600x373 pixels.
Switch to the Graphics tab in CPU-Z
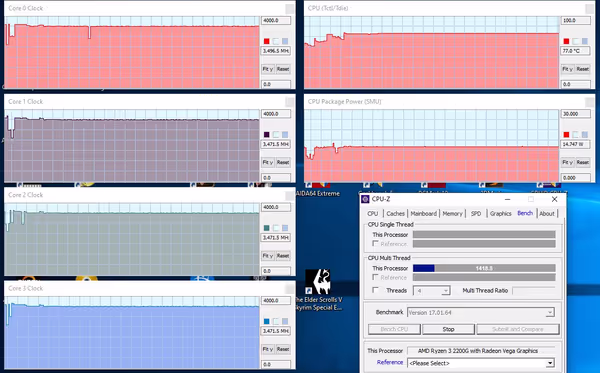tap(501, 213)
